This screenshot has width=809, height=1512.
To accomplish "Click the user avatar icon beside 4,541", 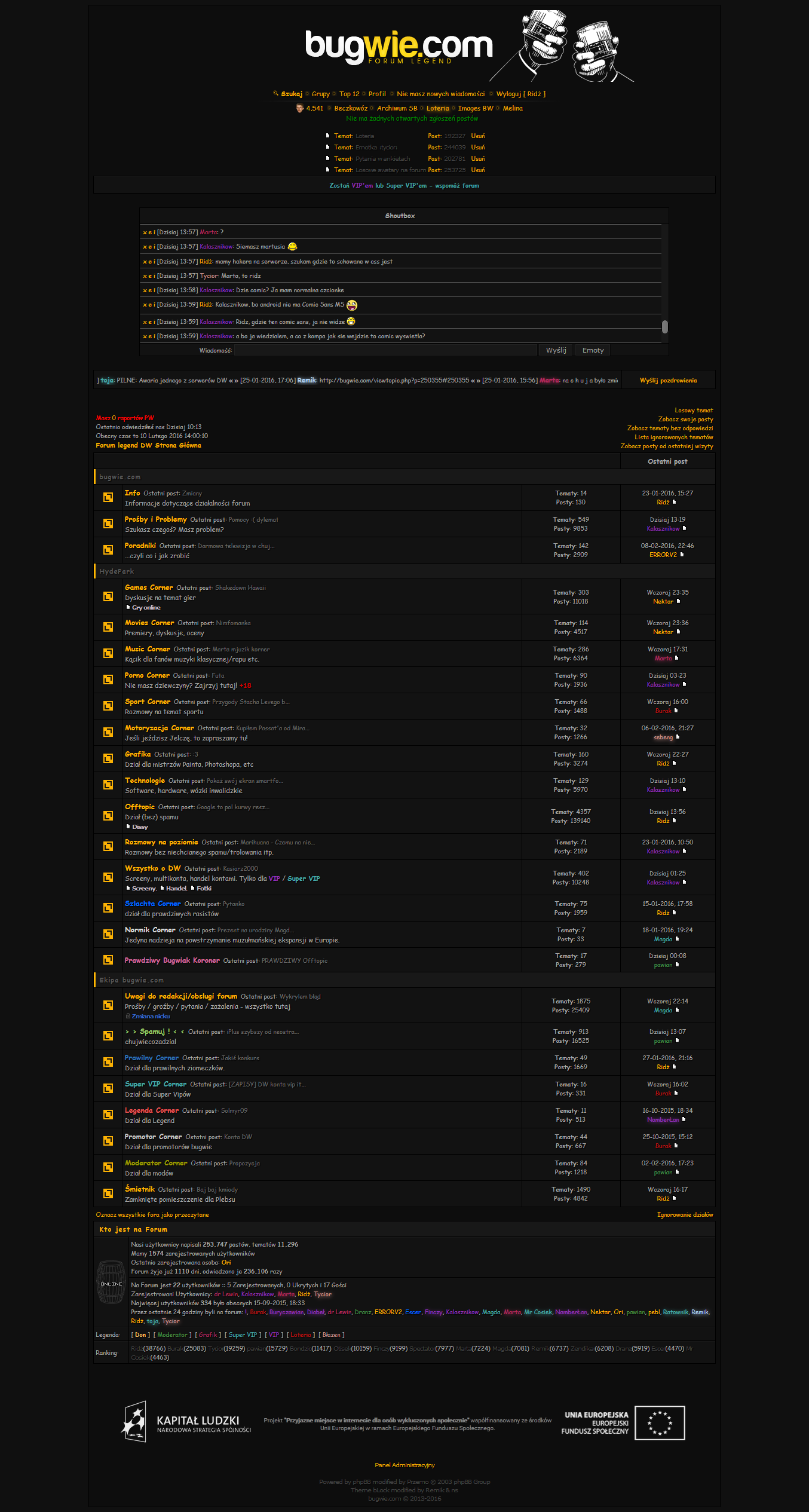I will [299, 108].
